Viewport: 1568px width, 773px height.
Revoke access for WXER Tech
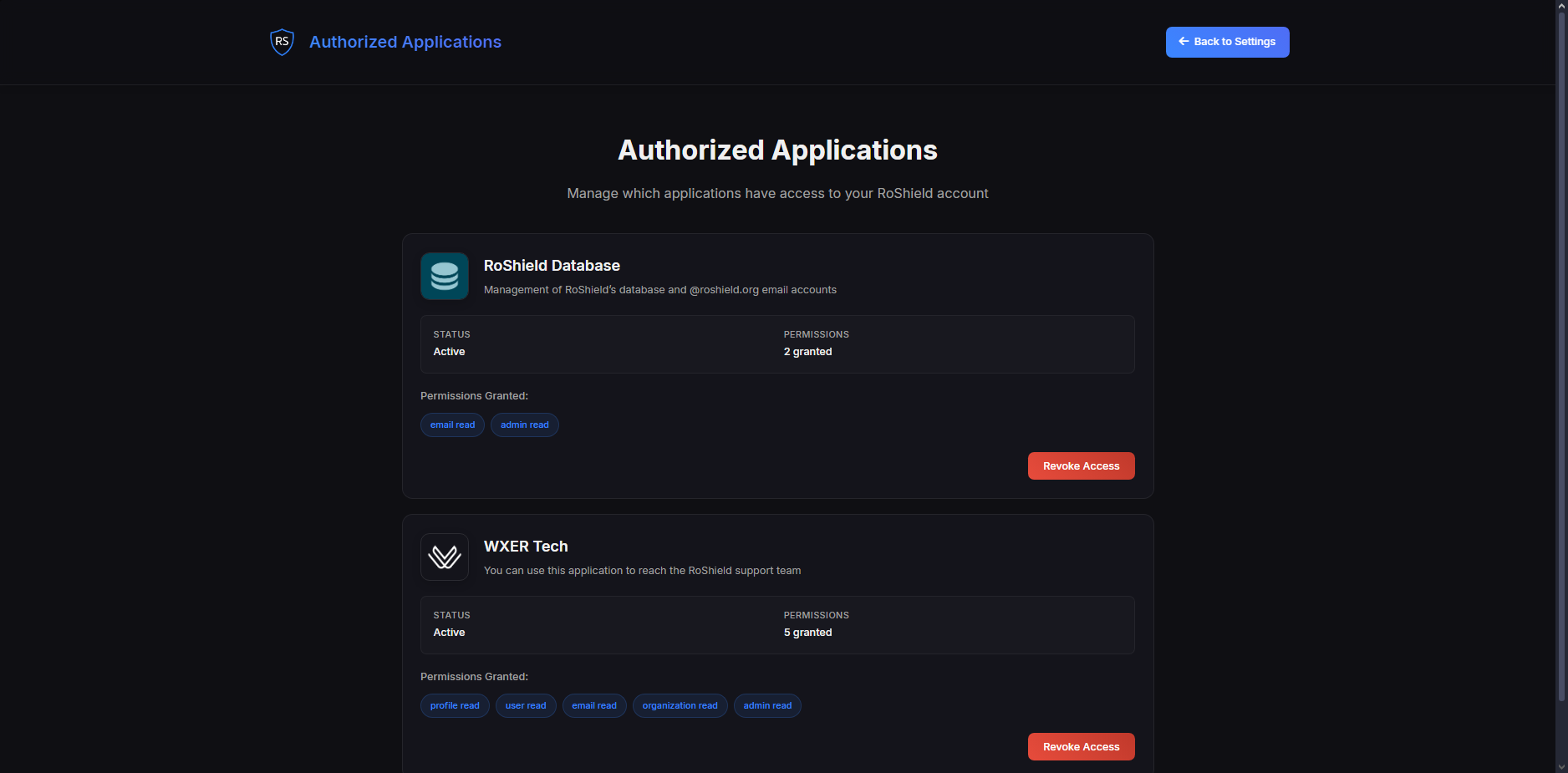1081,747
